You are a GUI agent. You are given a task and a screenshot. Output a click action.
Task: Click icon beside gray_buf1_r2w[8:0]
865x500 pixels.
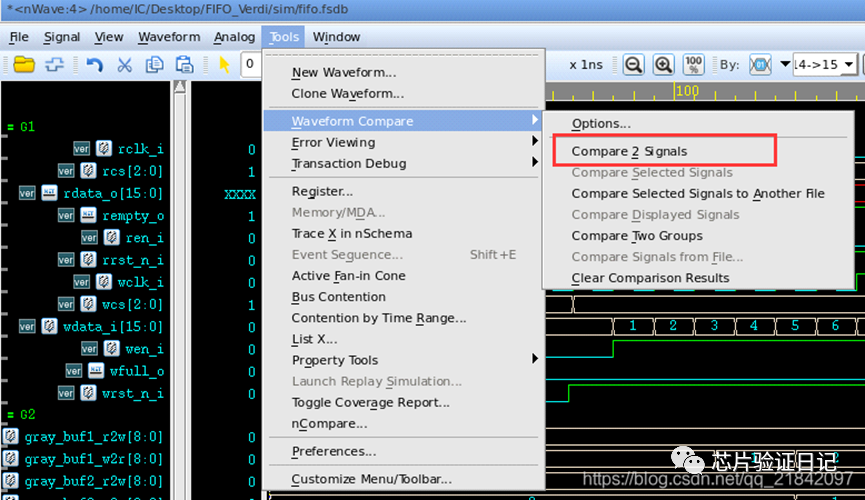click(10, 436)
